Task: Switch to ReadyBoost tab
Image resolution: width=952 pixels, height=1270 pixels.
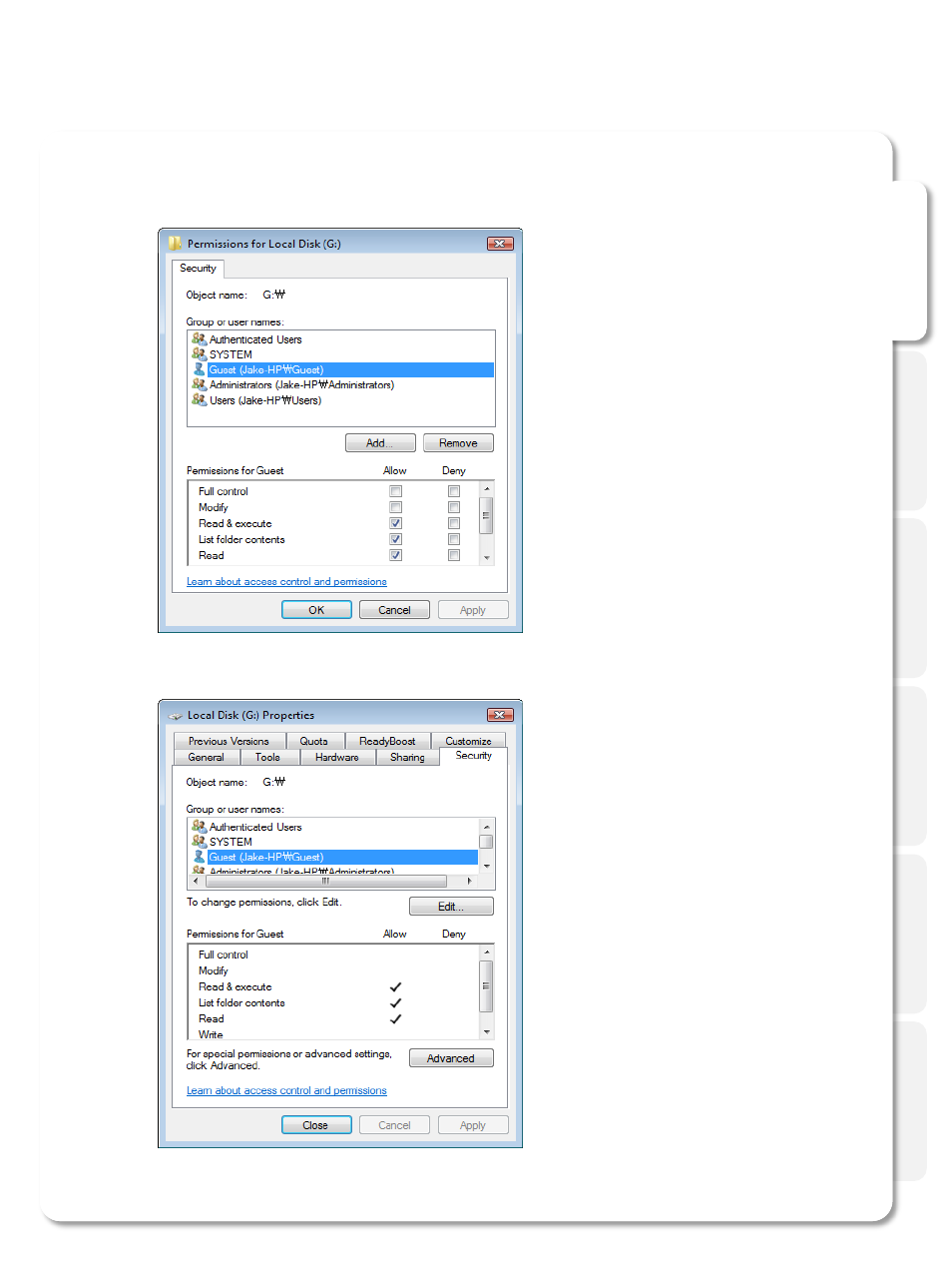Action: (x=387, y=741)
